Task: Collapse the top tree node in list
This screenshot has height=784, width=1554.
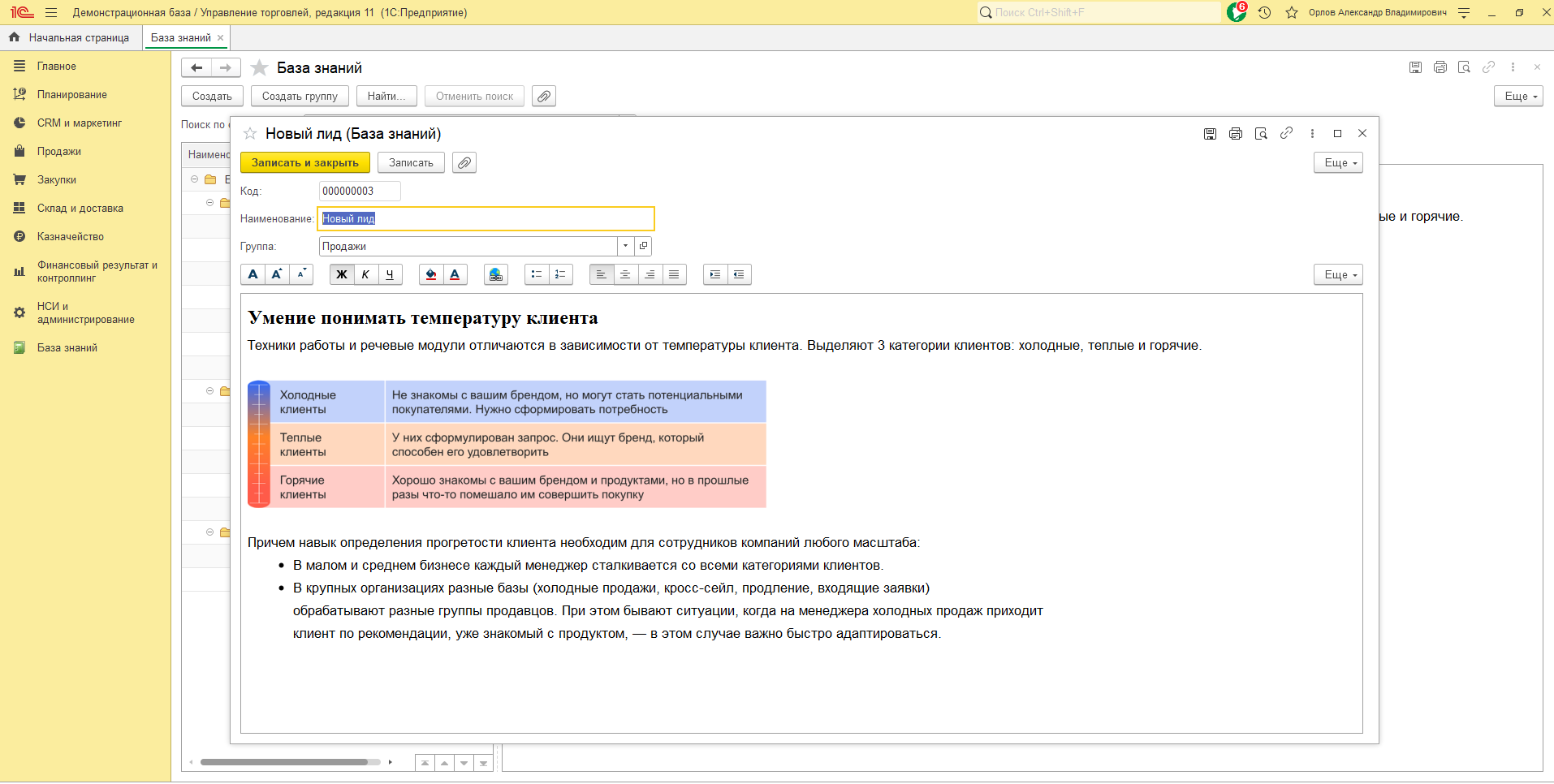Action: coord(194,179)
